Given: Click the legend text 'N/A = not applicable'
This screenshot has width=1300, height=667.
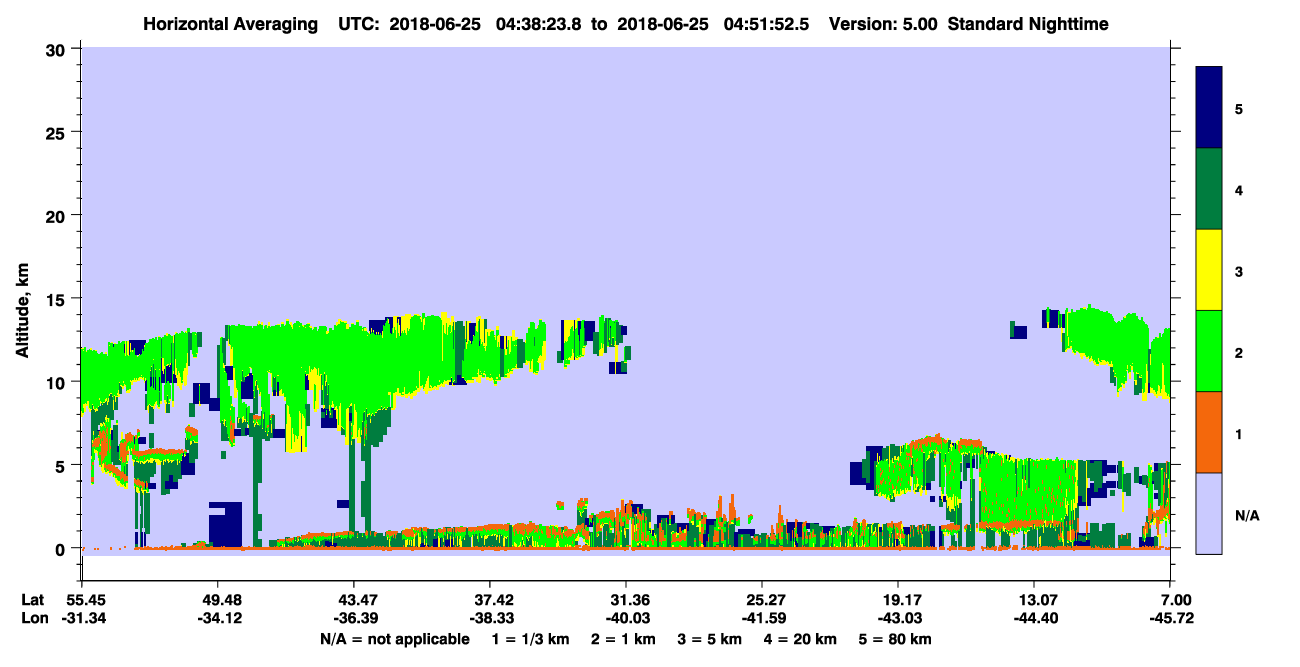Looking at the screenshot, I should (394, 639).
